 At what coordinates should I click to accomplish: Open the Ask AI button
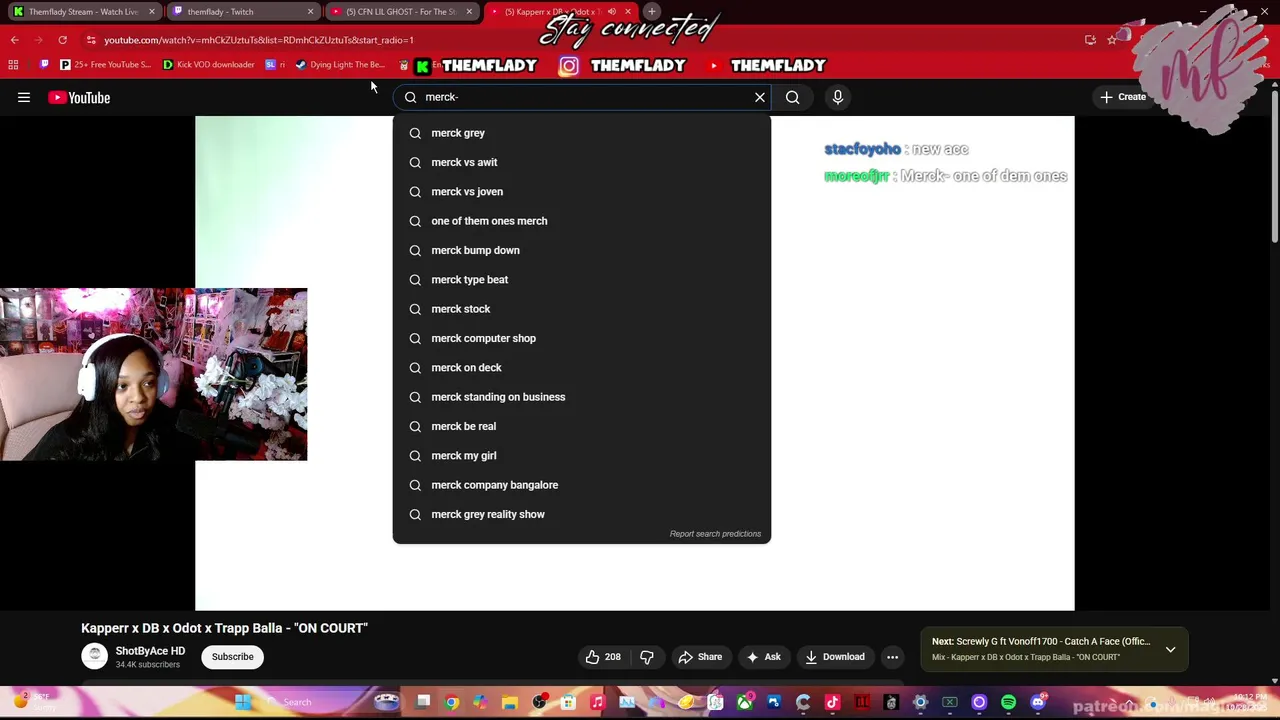coord(763,657)
